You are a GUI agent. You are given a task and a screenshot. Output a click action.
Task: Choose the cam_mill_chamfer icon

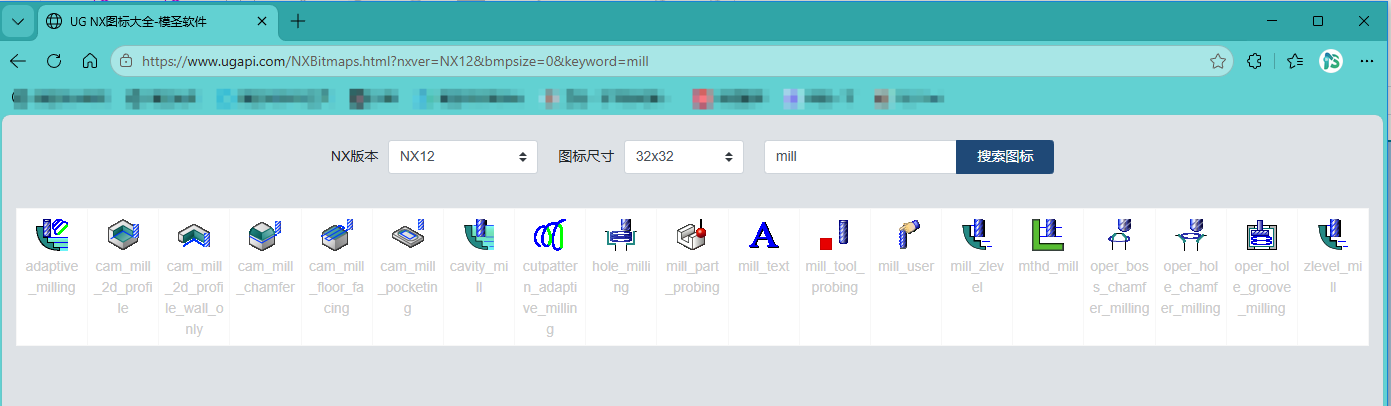265,235
